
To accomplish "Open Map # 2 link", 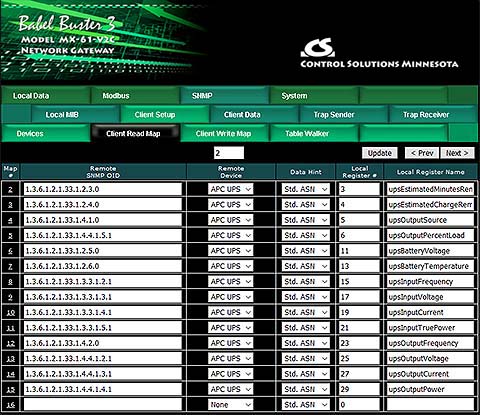I will (x=10, y=189).
